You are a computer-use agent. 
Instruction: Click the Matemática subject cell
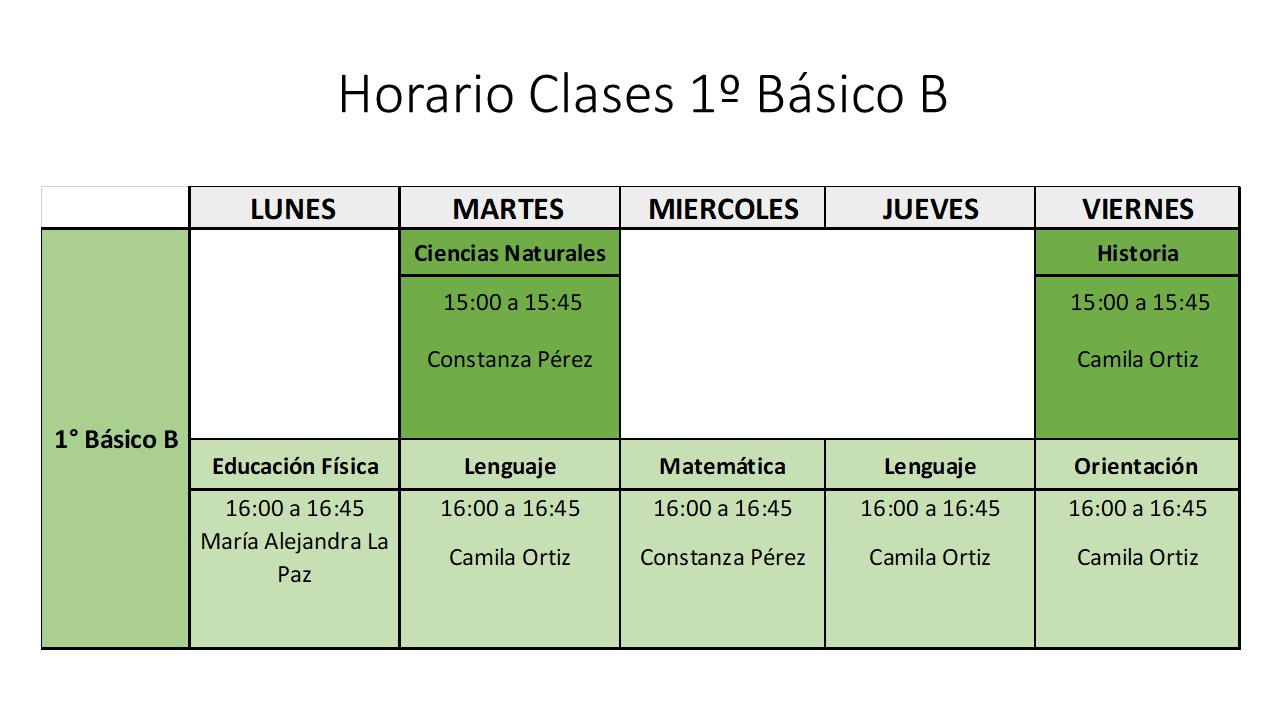722,466
